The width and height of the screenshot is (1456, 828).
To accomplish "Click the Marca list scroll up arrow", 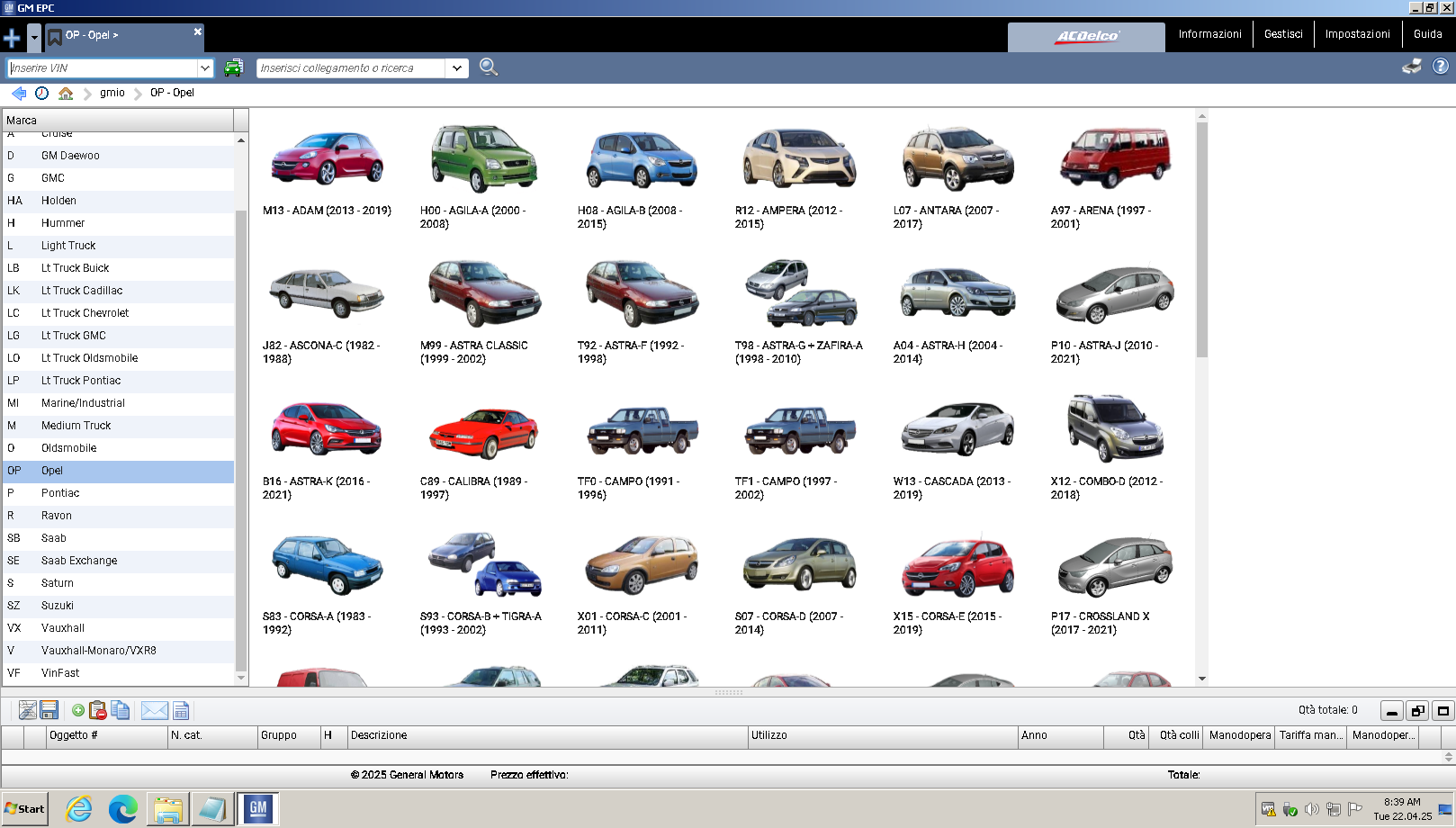I will pos(241,140).
